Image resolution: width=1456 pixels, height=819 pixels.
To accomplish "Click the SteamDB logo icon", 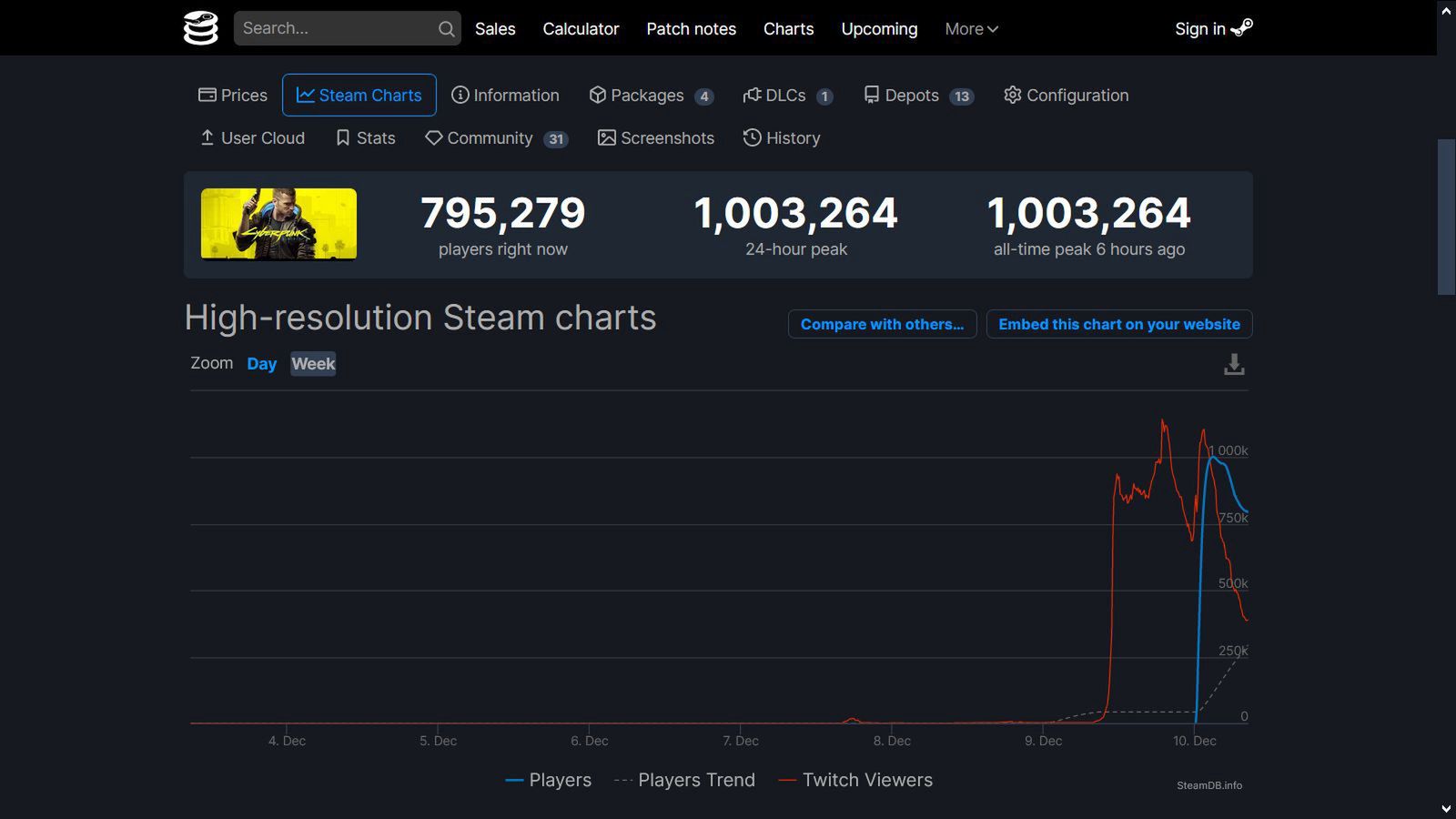I will pos(201,28).
